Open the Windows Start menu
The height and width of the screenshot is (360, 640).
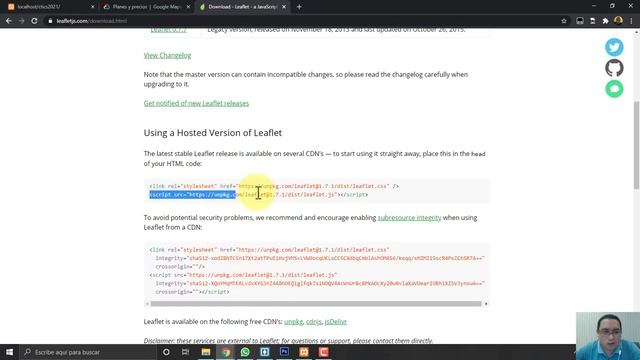point(9,352)
